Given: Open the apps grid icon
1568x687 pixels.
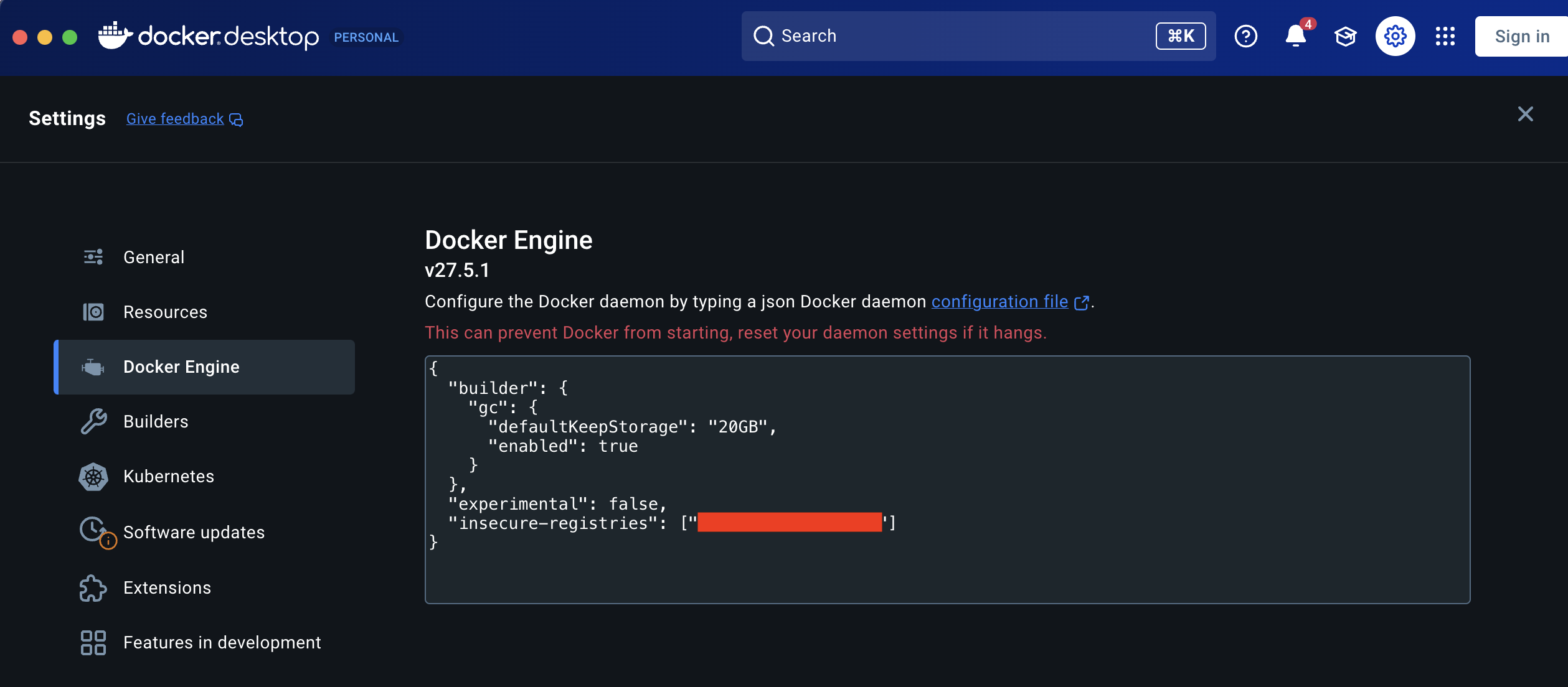Looking at the screenshot, I should coord(1445,36).
